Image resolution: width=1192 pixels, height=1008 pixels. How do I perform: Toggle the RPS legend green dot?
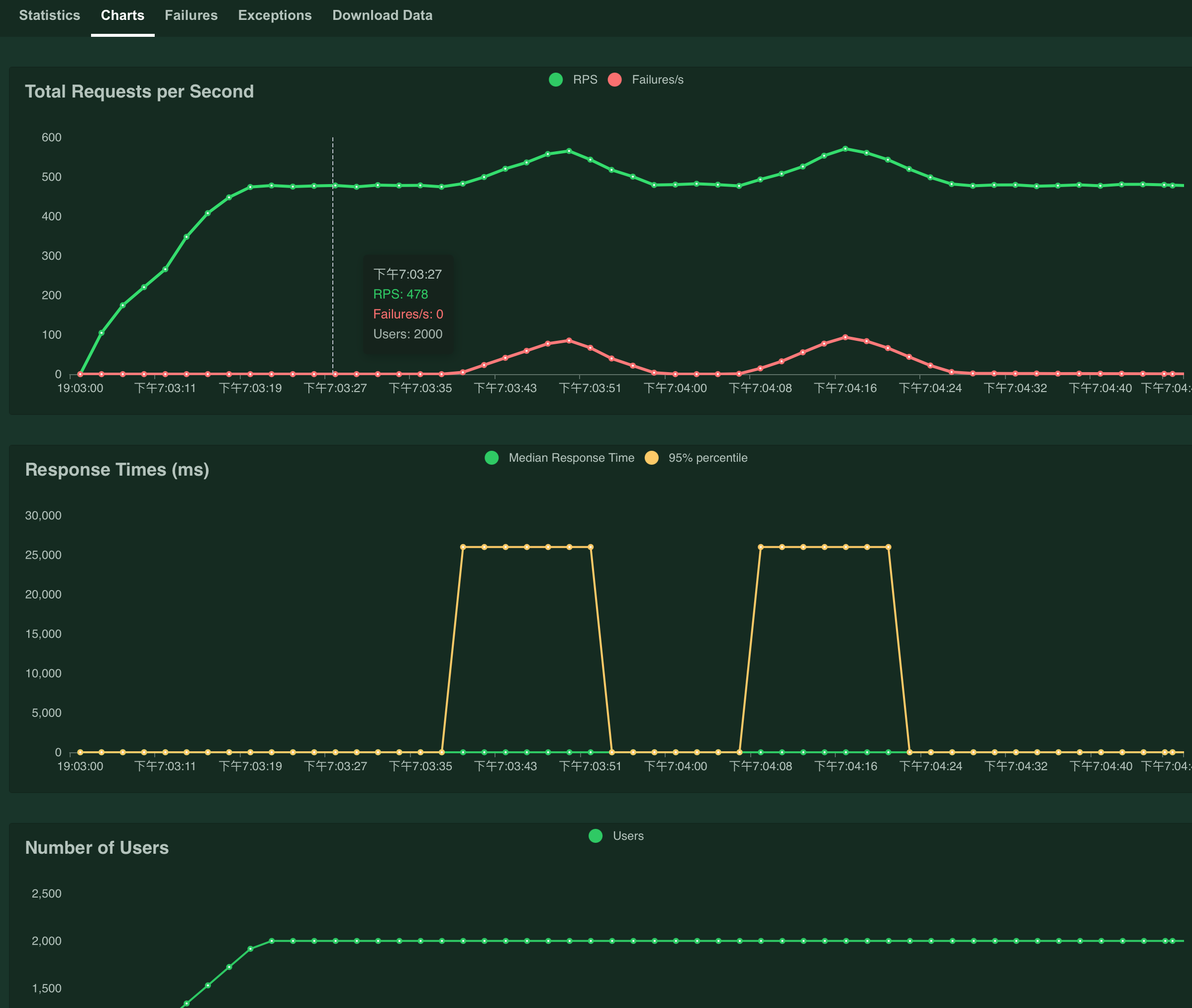click(556, 80)
